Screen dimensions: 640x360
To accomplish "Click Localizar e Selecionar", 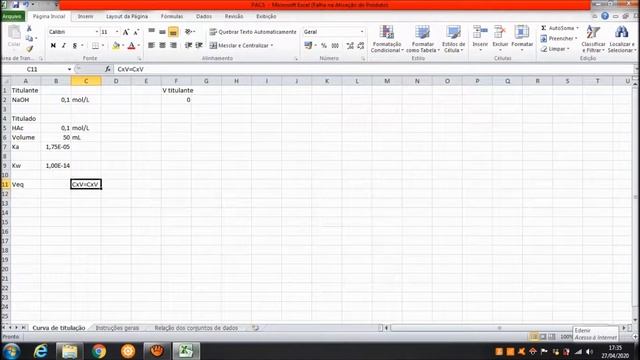I will click(x=621, y=39).
